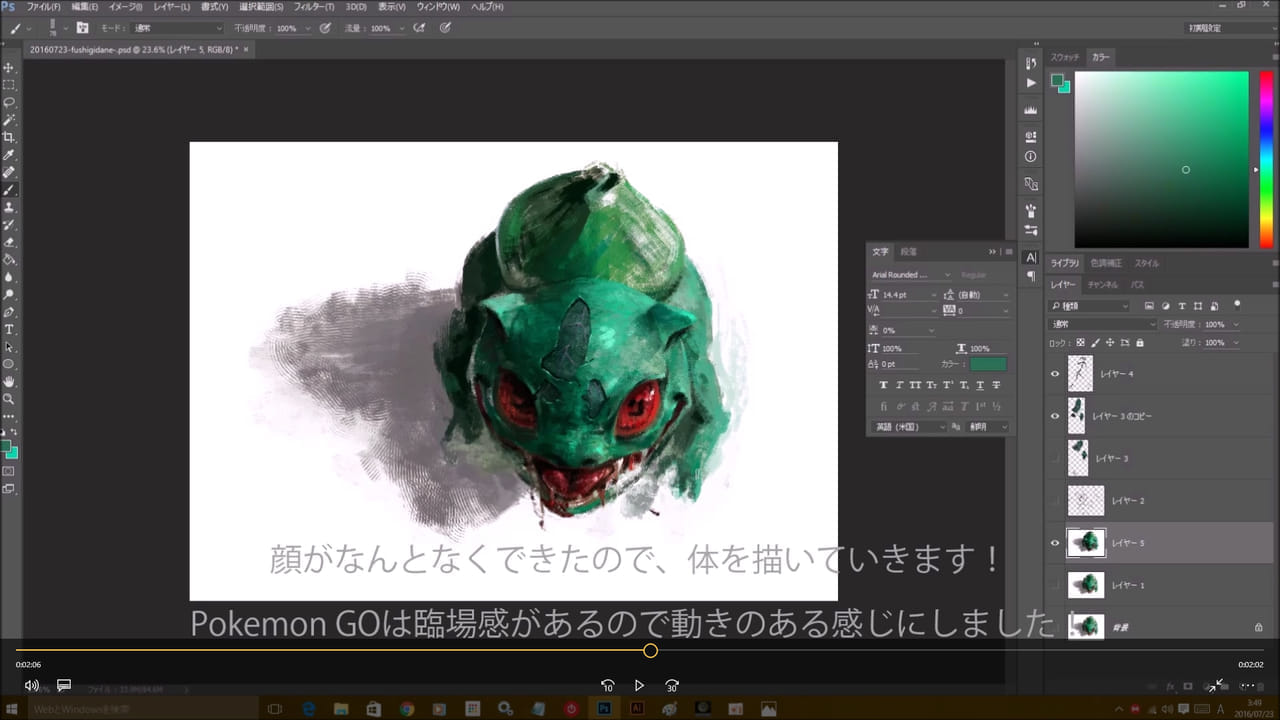Select the Zoom tool
1280x720 pixels.
[9, 398]
